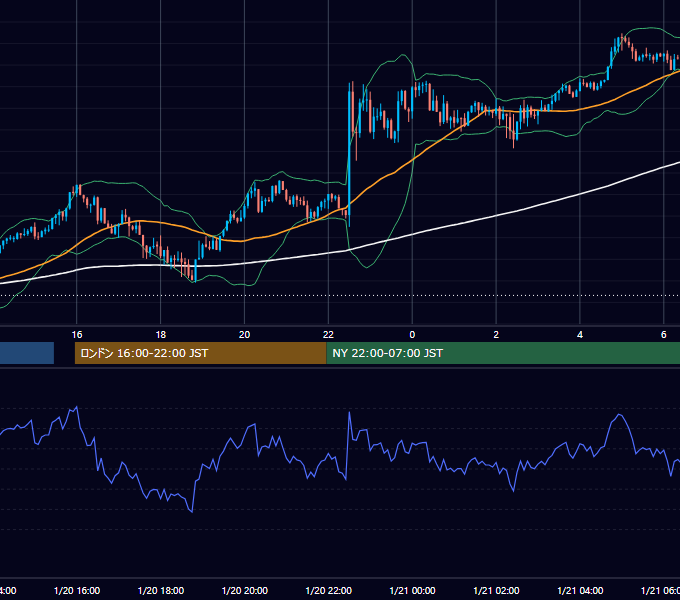Click the hour label 22 on price chart axis

pyautogui.click(x=328, y=335)
